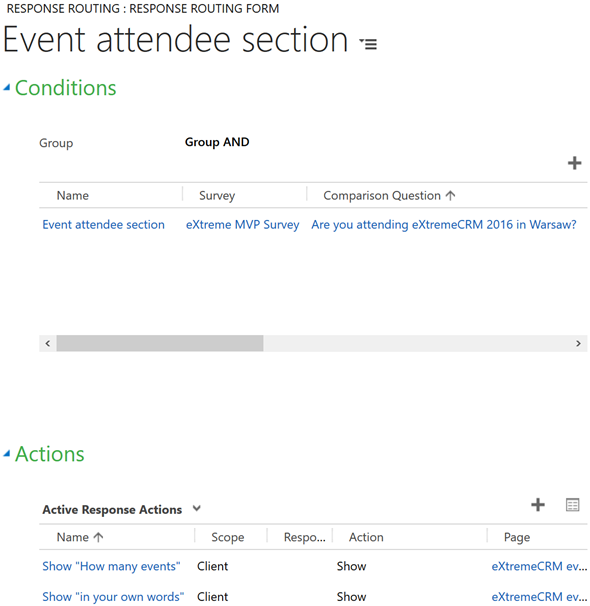The height and width of the screenshot is (606, 590).
Task: Click the Page column header in Actions
Action: point(517,537)
